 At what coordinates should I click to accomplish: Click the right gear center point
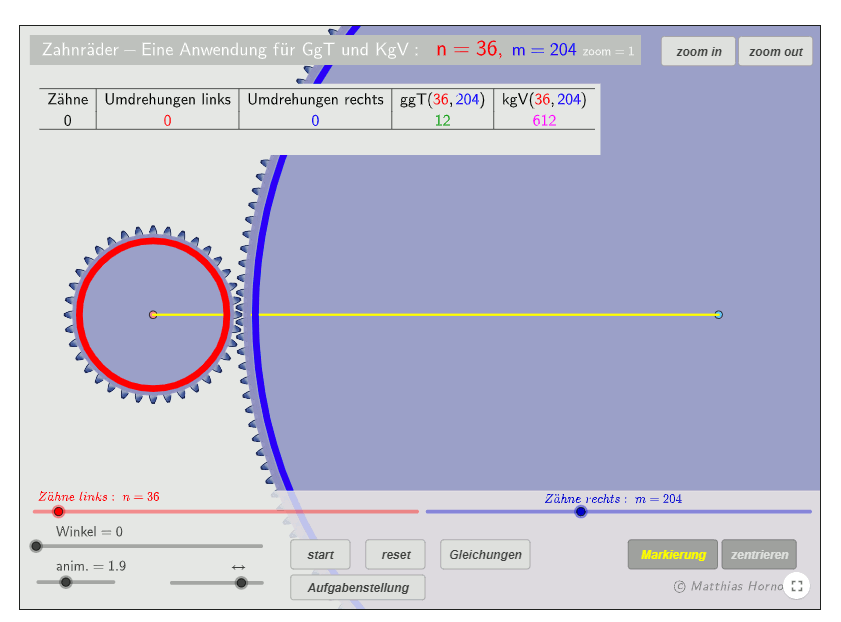pos(718,314)
